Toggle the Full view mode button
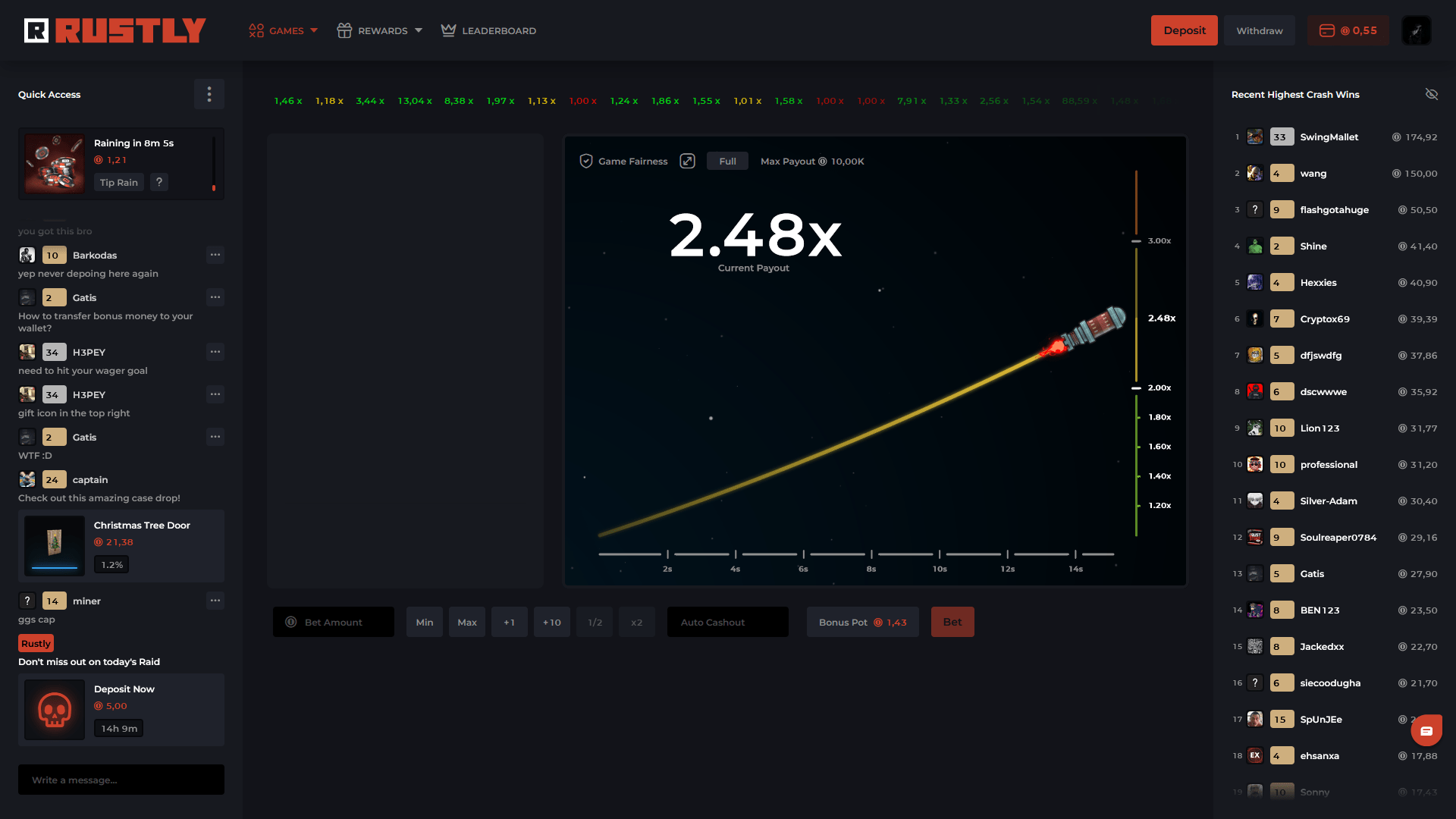Viewport: 1456px width, 819px height. (727, 161)
